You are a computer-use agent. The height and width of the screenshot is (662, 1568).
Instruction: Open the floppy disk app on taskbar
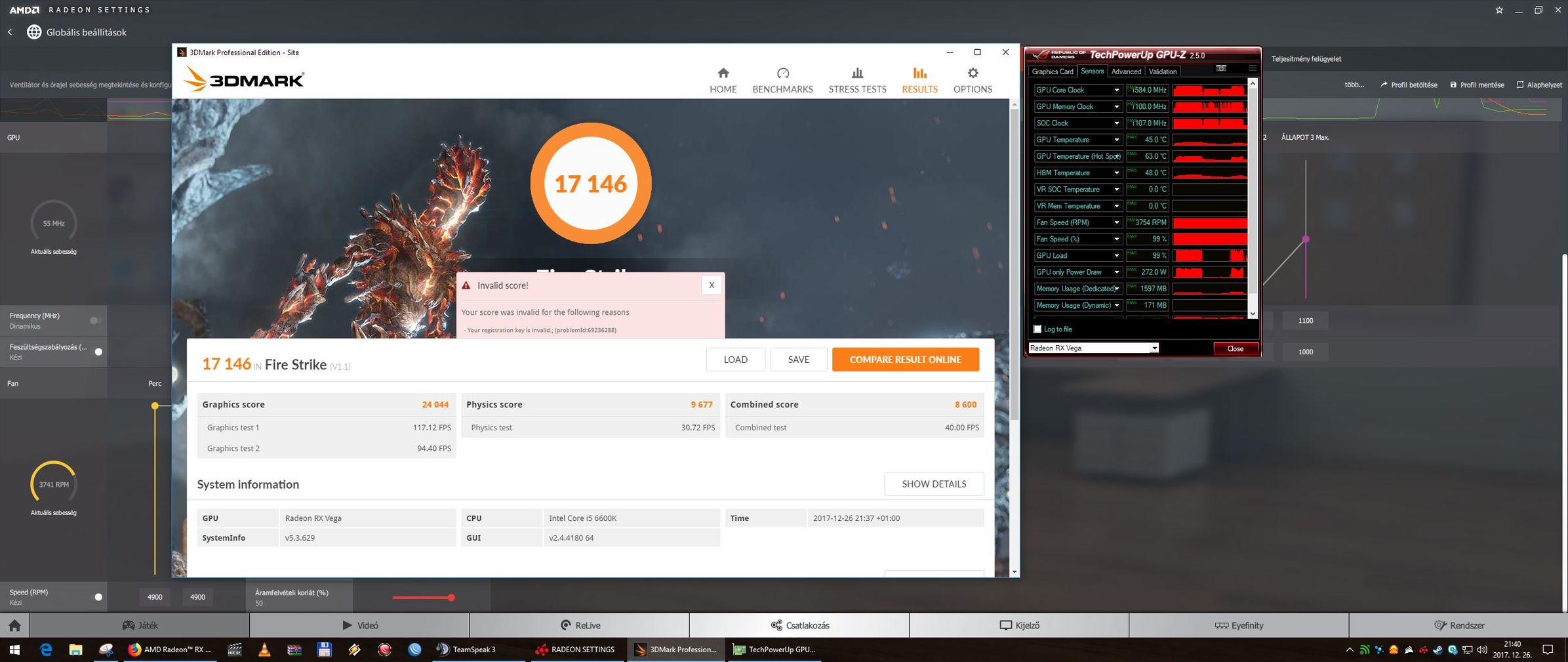click(x=324, y=650)
